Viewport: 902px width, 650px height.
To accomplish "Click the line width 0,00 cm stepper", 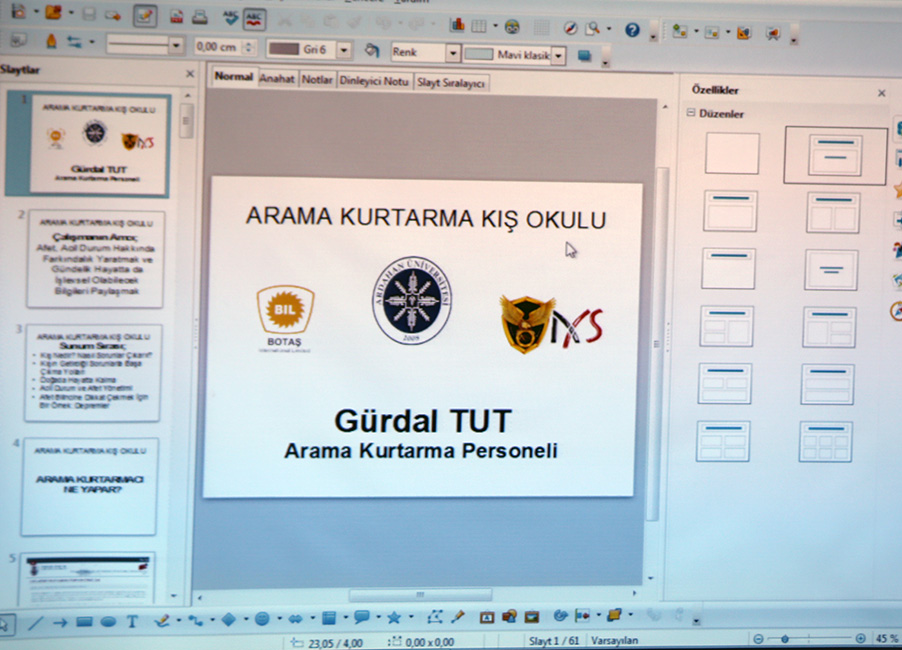I will tap(250, 47).
